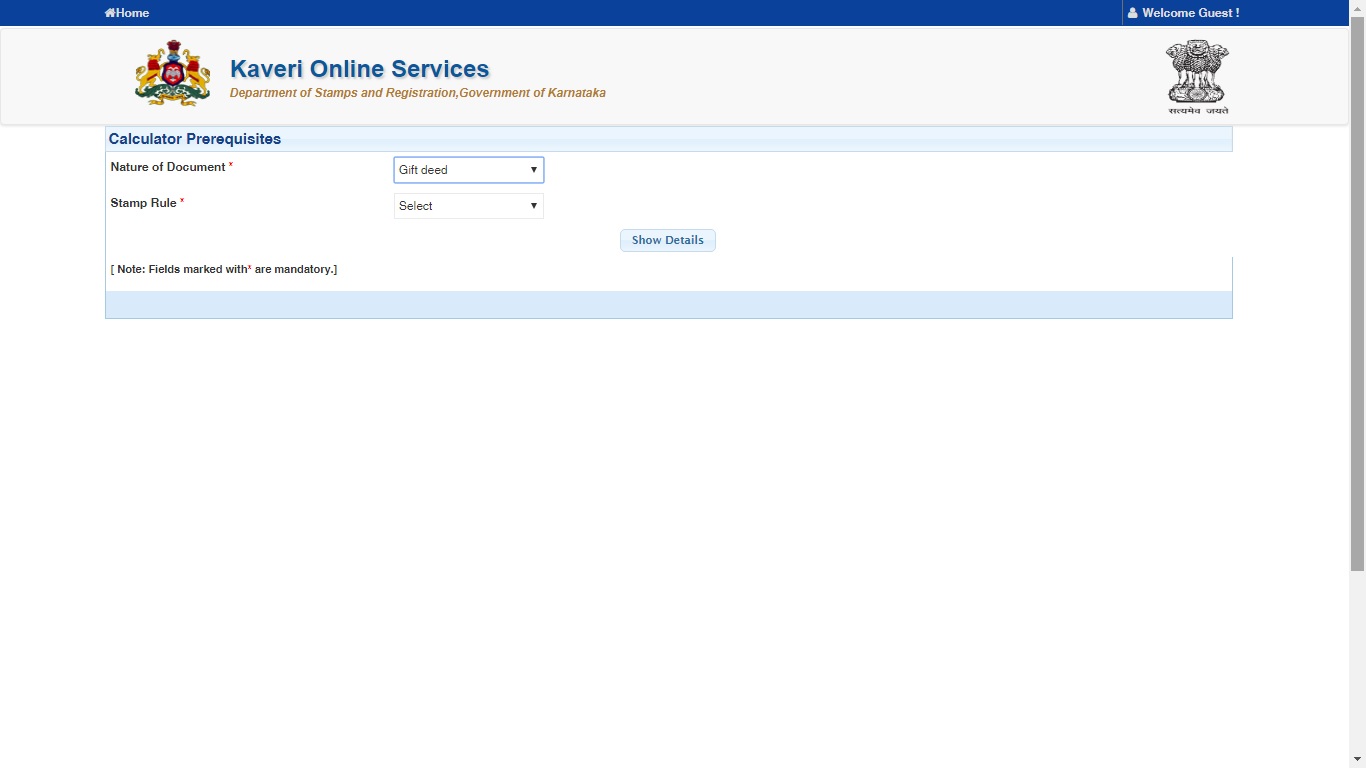The height and width of the screenshot is (768, 1366).
Task: Click the mandatory fields note text
Action: tap(224, 269)
